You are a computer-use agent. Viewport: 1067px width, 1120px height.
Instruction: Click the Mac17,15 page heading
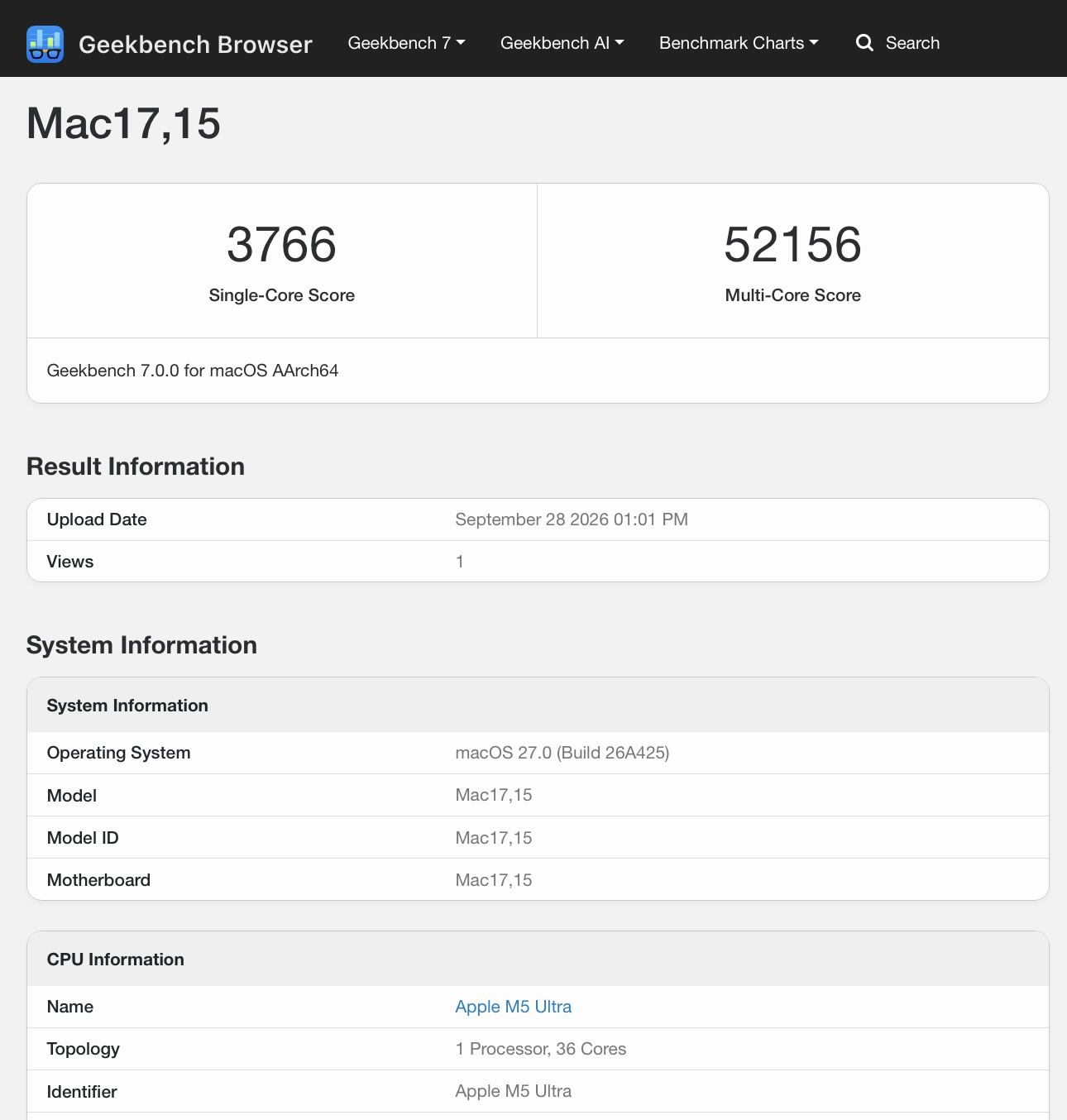(x=123, y=123)
